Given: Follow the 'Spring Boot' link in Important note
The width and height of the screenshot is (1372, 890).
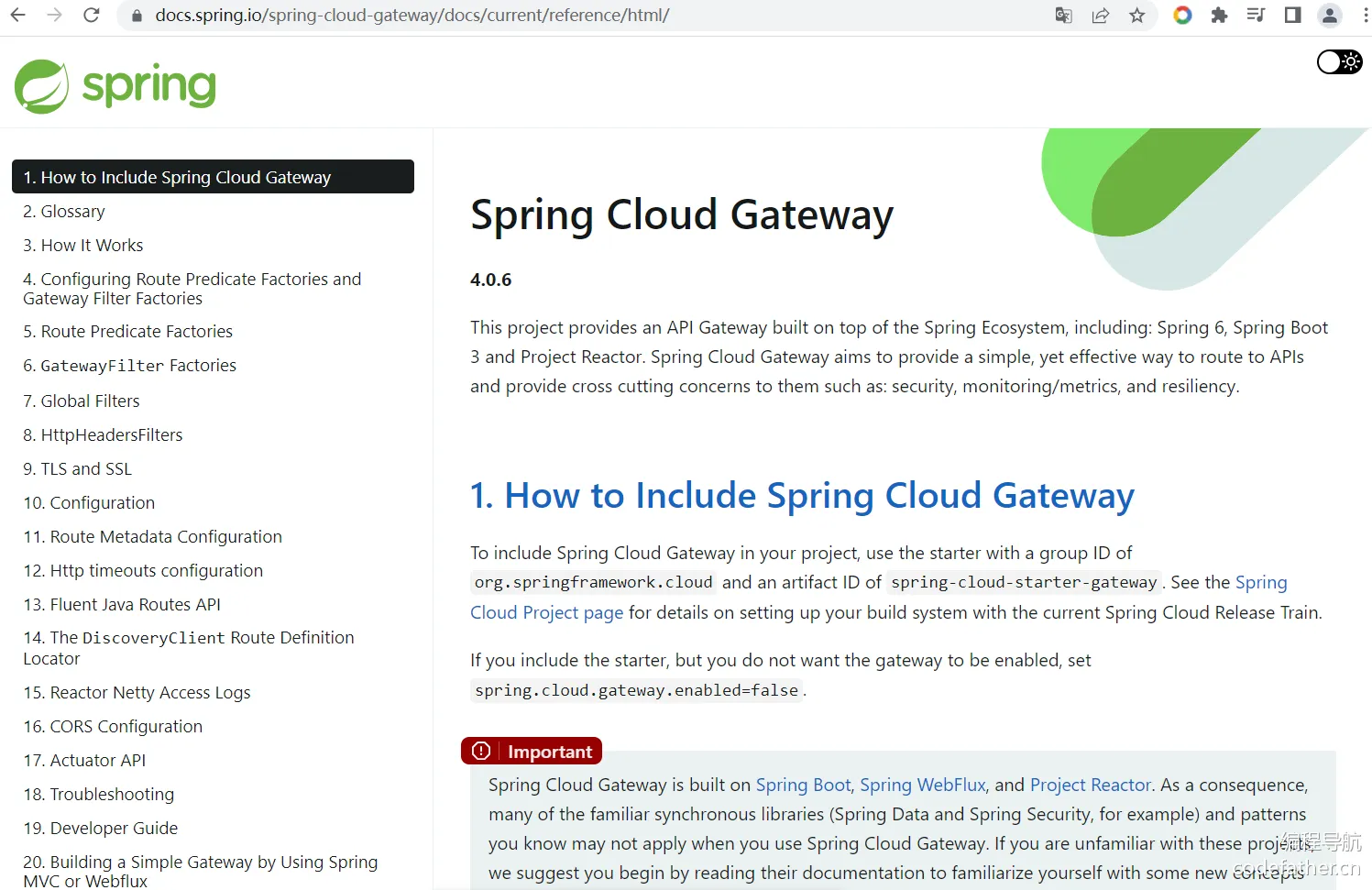Looking at the screenshot, I should [804, 785].
